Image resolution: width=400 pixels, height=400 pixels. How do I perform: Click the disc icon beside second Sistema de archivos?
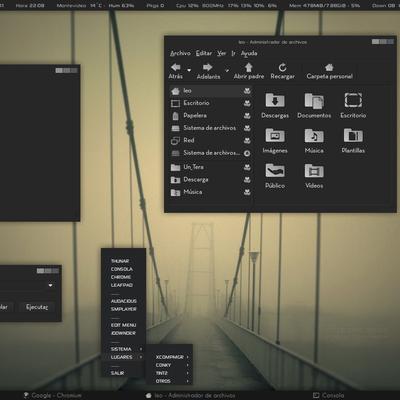[x=247, y=153]
